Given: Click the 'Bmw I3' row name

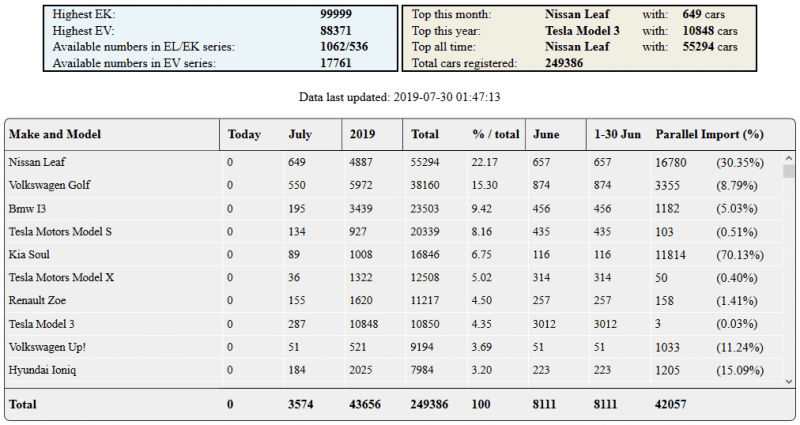Looking at the screenshot, I should click(x=27, y=209).
